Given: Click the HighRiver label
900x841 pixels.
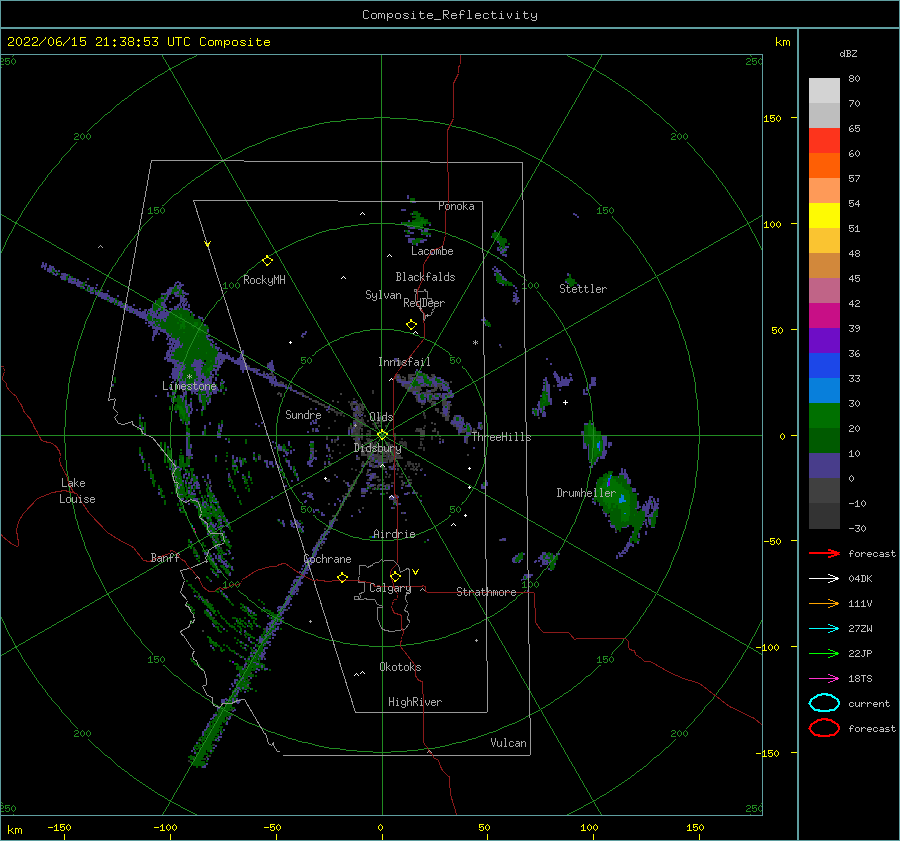Looking at the screenshot, I should (415, 702).
